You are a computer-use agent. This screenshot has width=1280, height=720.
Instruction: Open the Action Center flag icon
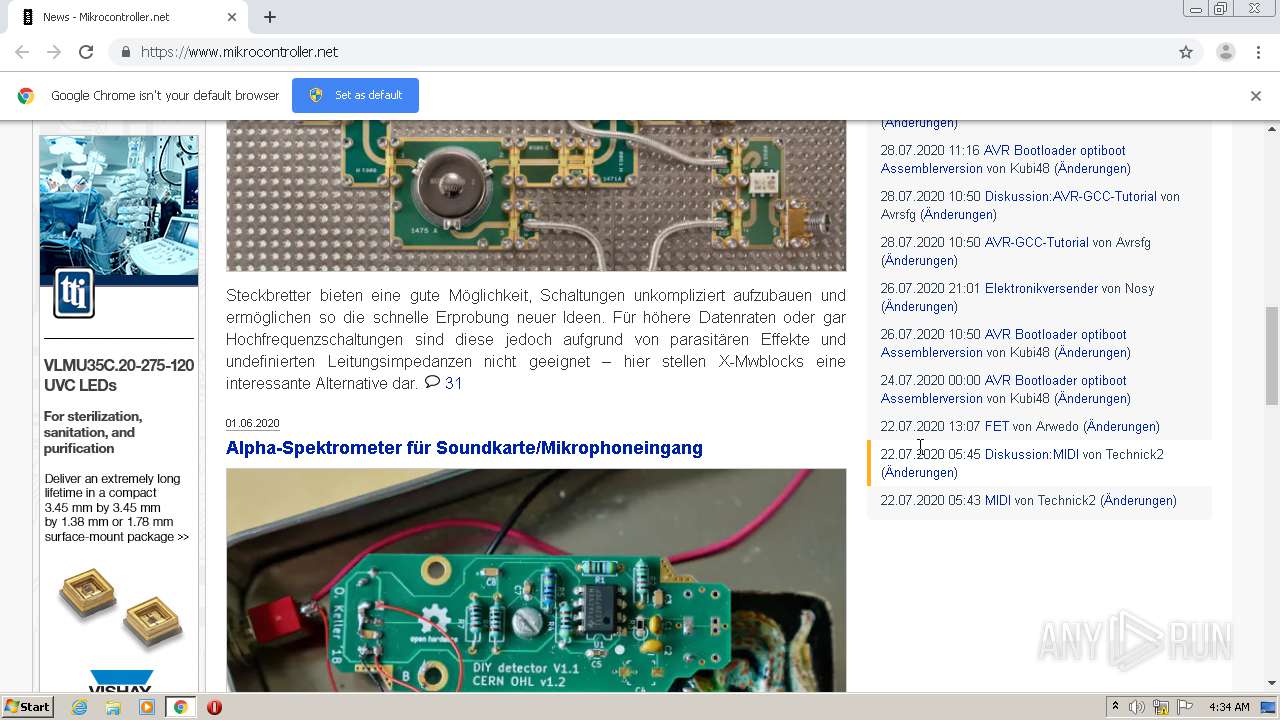[x=1185, y=707]
